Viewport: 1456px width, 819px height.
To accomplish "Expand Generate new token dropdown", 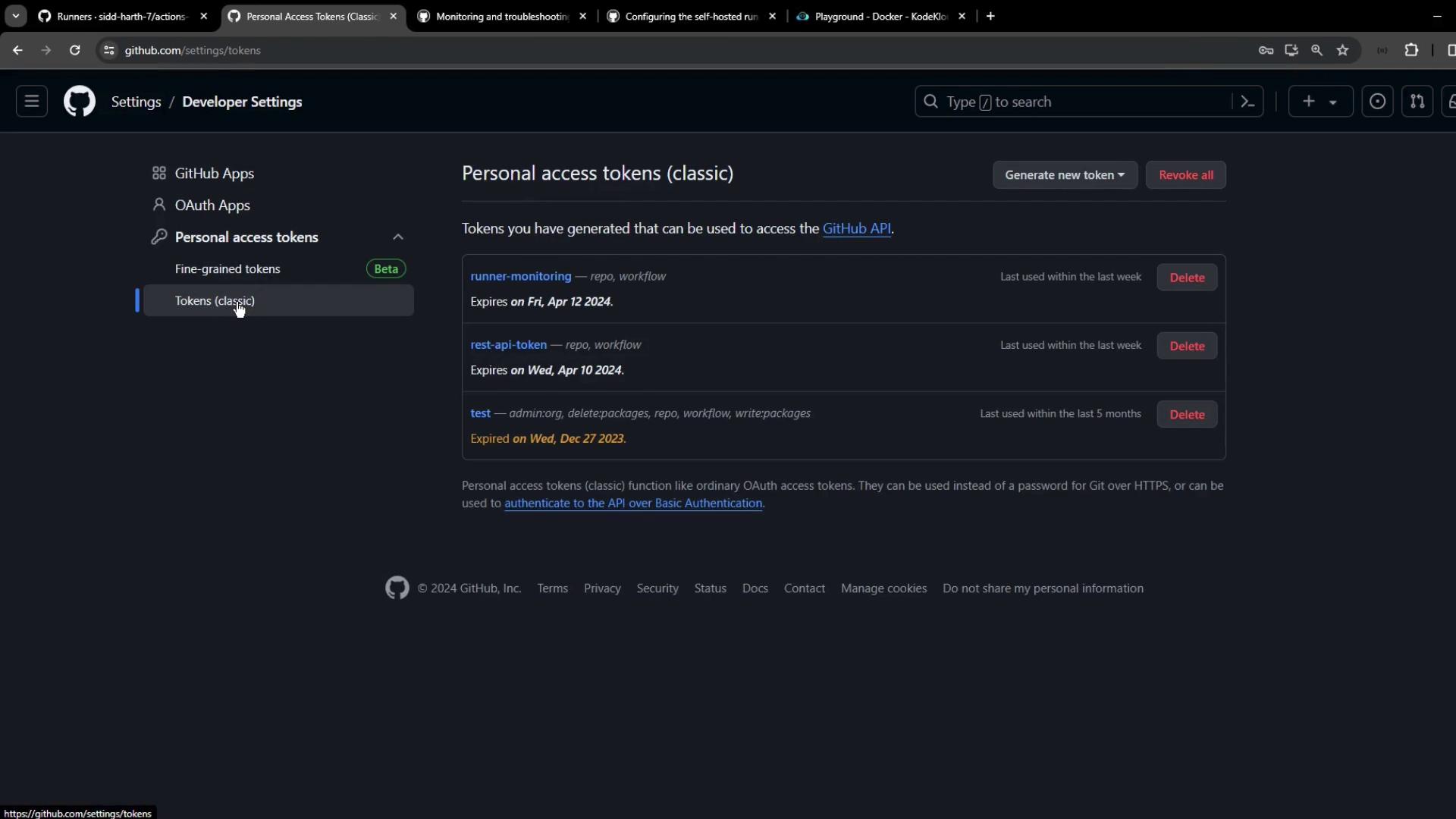I will tap(1065, 175).
